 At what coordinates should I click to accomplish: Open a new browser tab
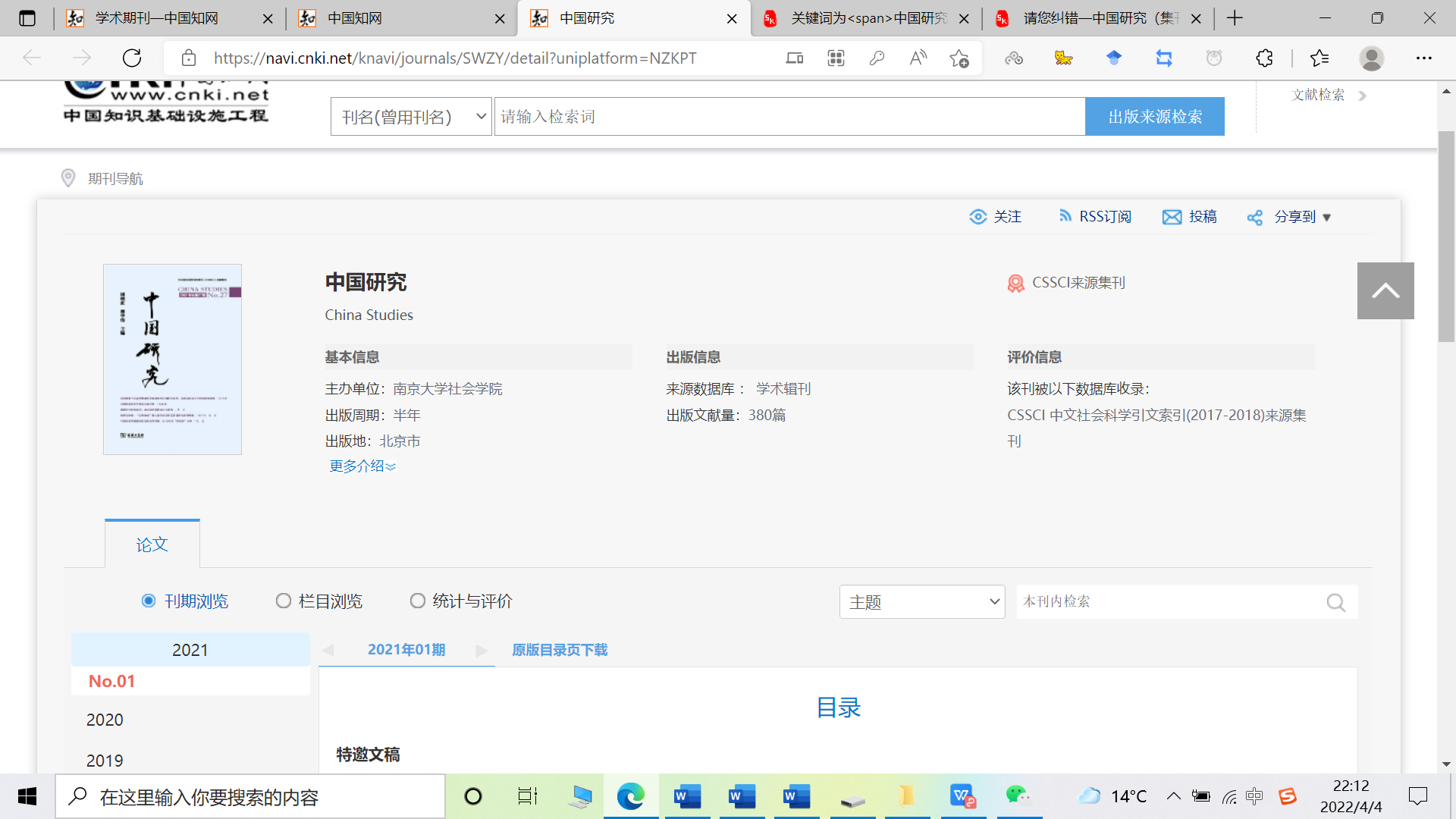[1235, 18]
